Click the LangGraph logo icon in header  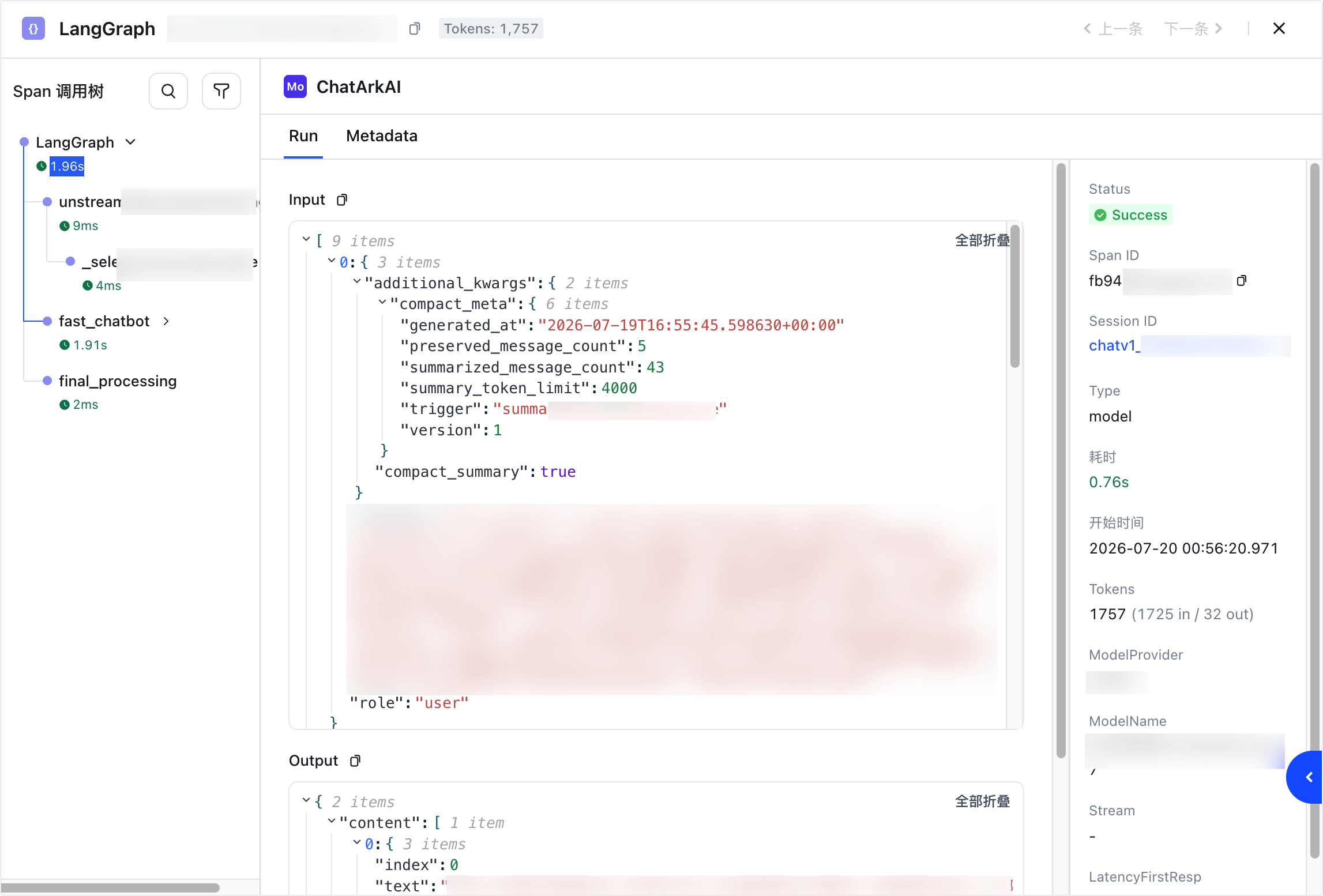(33, 28)
